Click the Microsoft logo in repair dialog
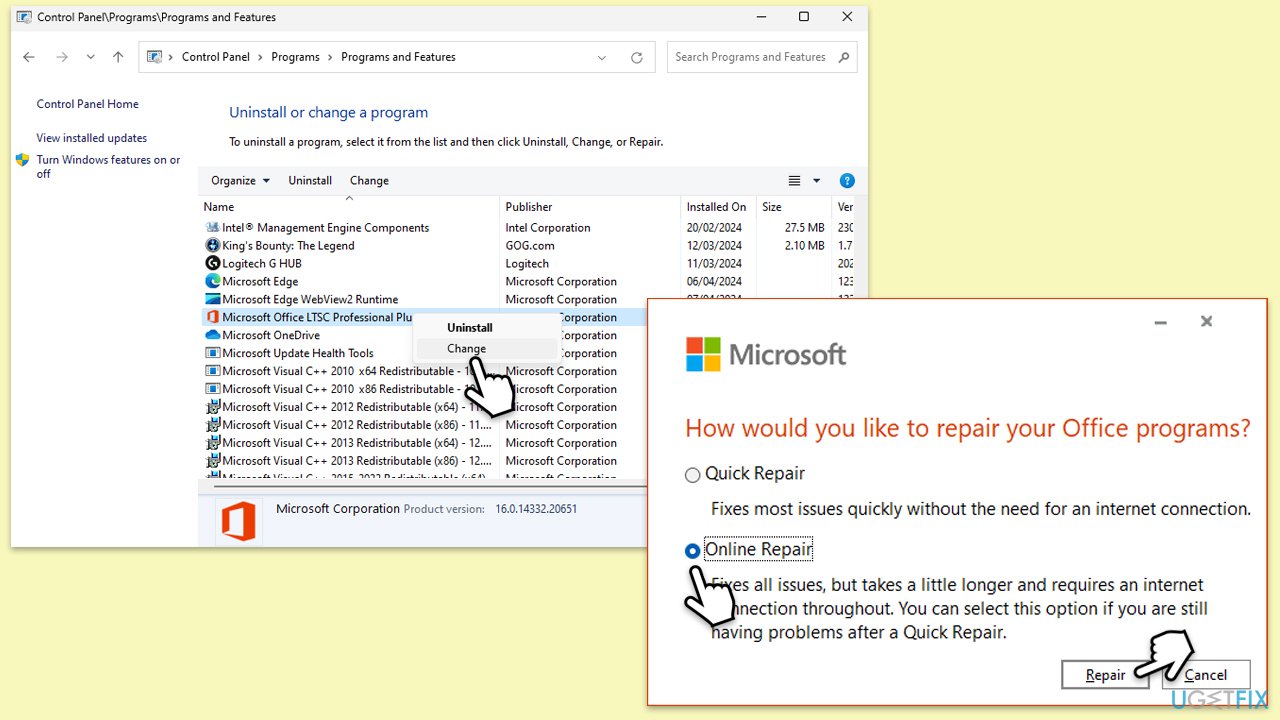Screen dimensions: 1280x720 pyautogui.click(x=765, y=354)
